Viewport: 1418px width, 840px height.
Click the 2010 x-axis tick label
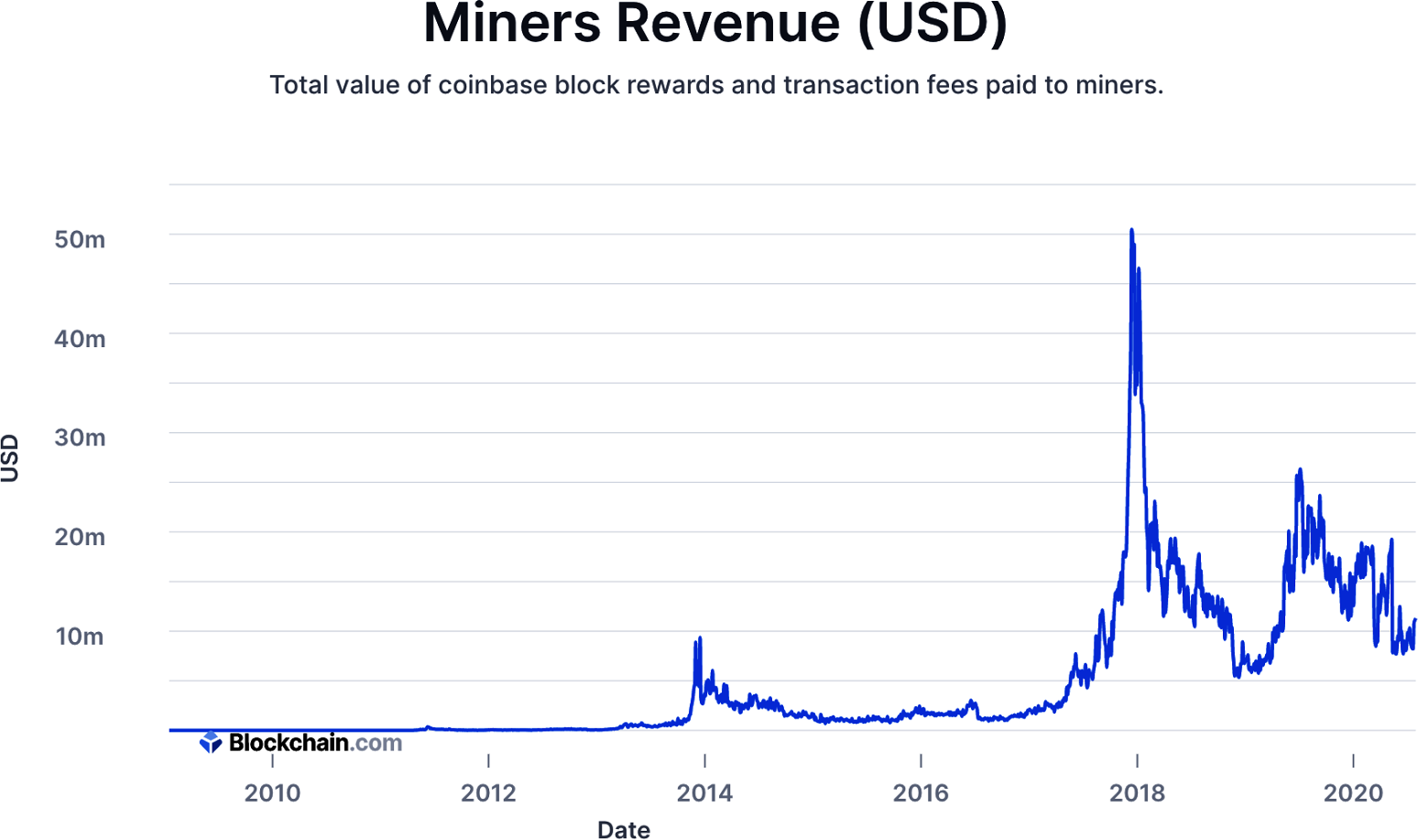pyautogui.click(x=272, y=792)
